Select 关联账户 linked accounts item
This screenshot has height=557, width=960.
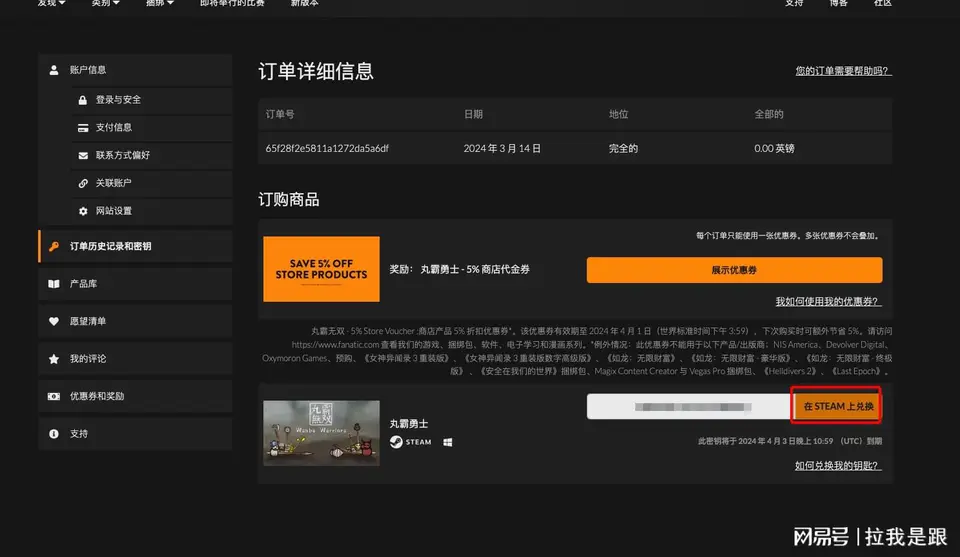pyautogui.click(x=151, y=183)
